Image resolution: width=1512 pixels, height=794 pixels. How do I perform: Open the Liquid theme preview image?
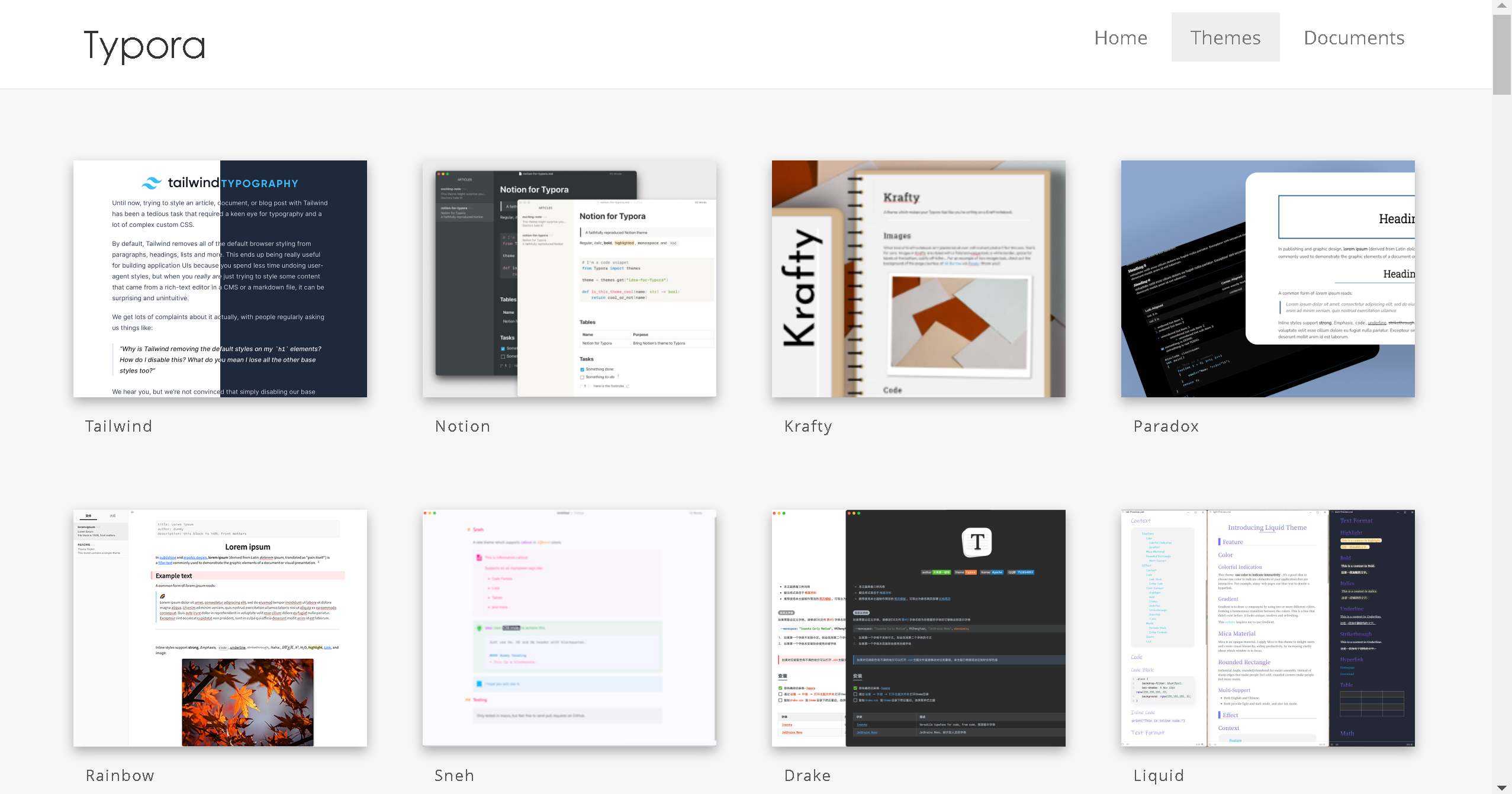pos(1267,628)
